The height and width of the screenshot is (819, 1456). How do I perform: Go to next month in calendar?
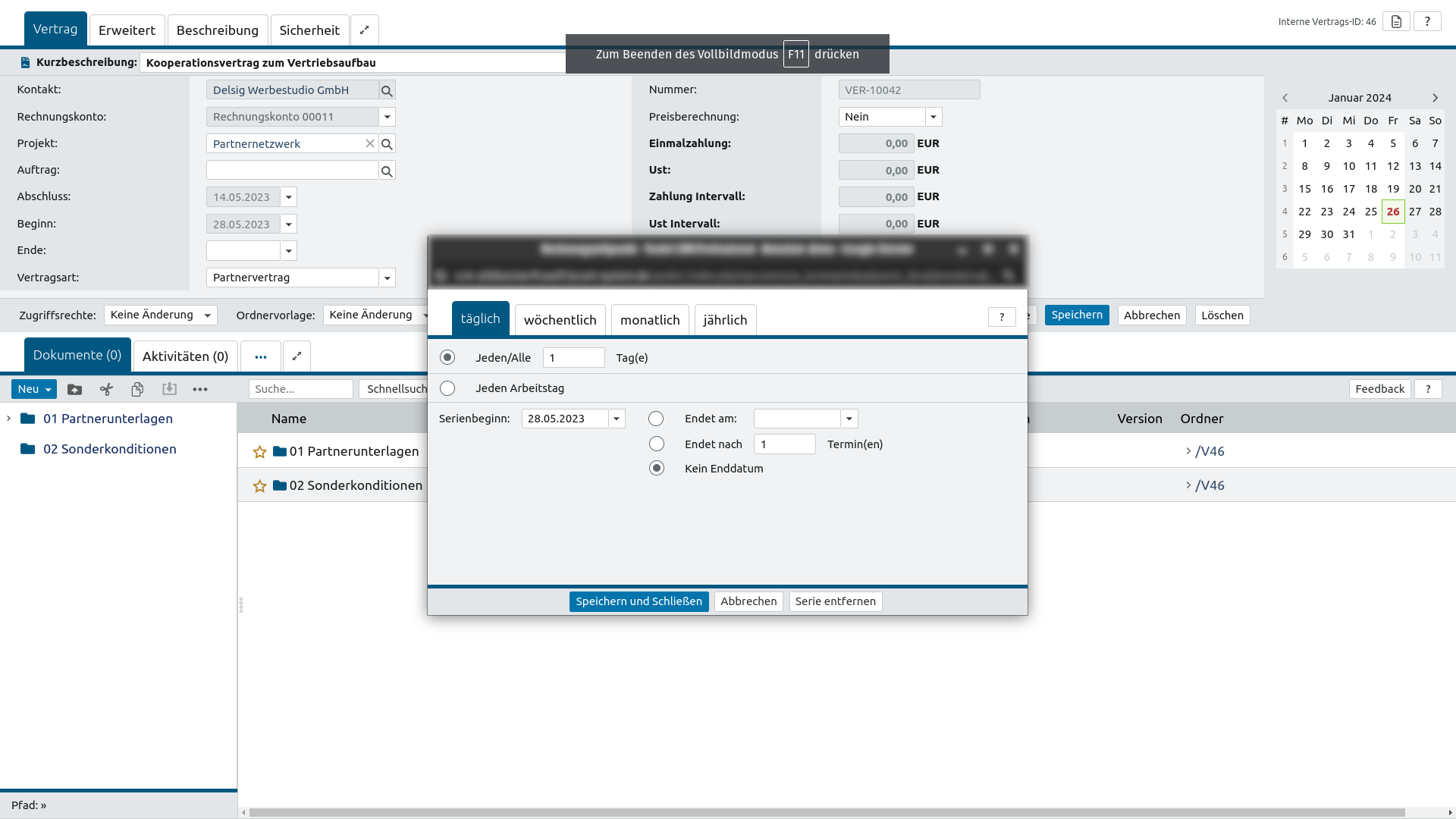click(x=1435, y=98)
